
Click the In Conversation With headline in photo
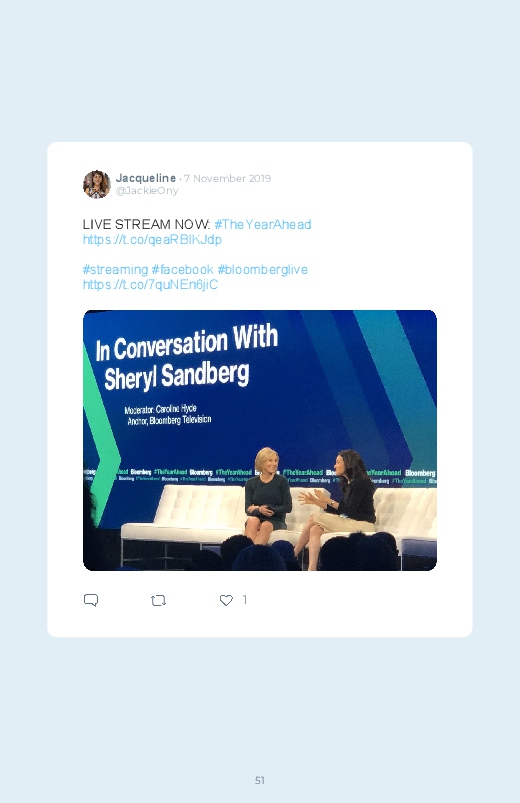point(187,342)
